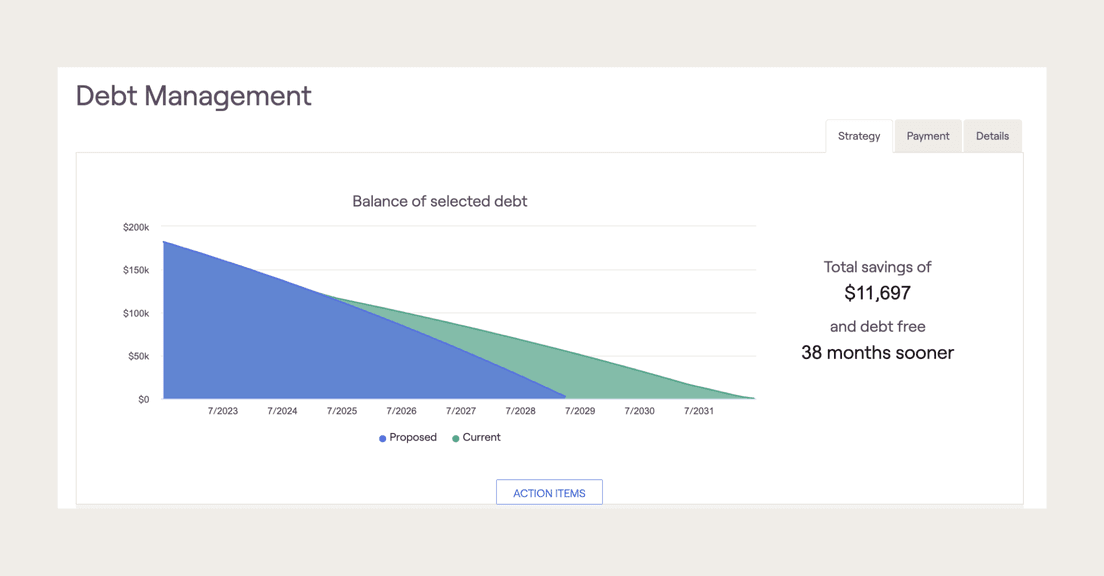Toggle the Current series visibility
Screen dimensions: 1104x576
(476, 438)
